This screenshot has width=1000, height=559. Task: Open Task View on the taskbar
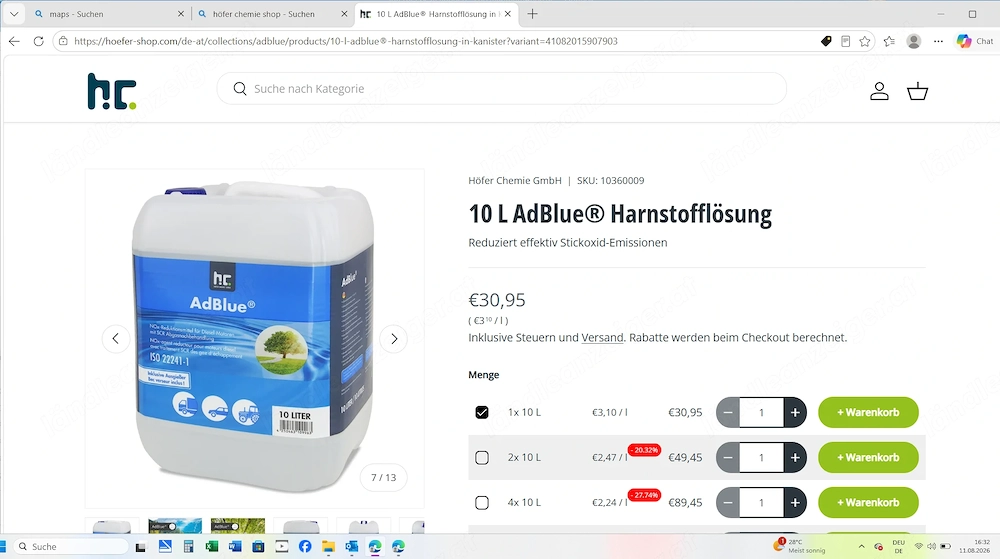[x=141, y=546]
